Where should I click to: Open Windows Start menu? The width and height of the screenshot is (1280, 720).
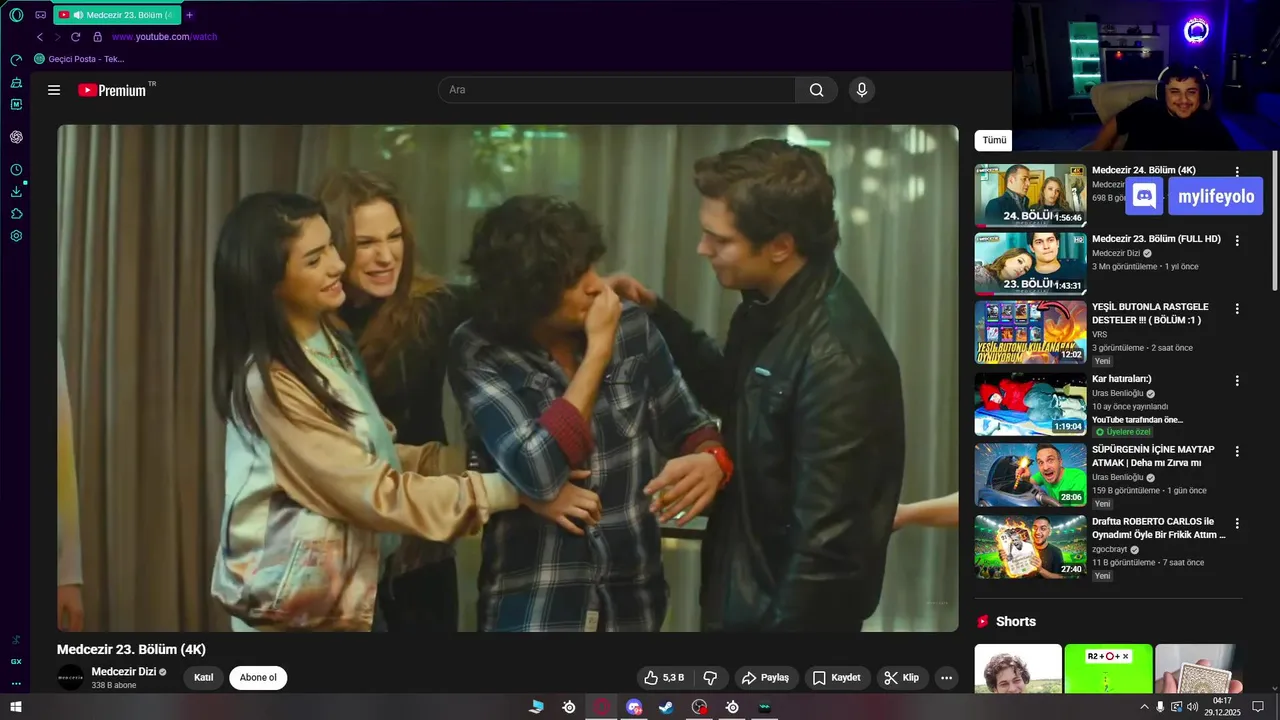[x=16, y=707]
